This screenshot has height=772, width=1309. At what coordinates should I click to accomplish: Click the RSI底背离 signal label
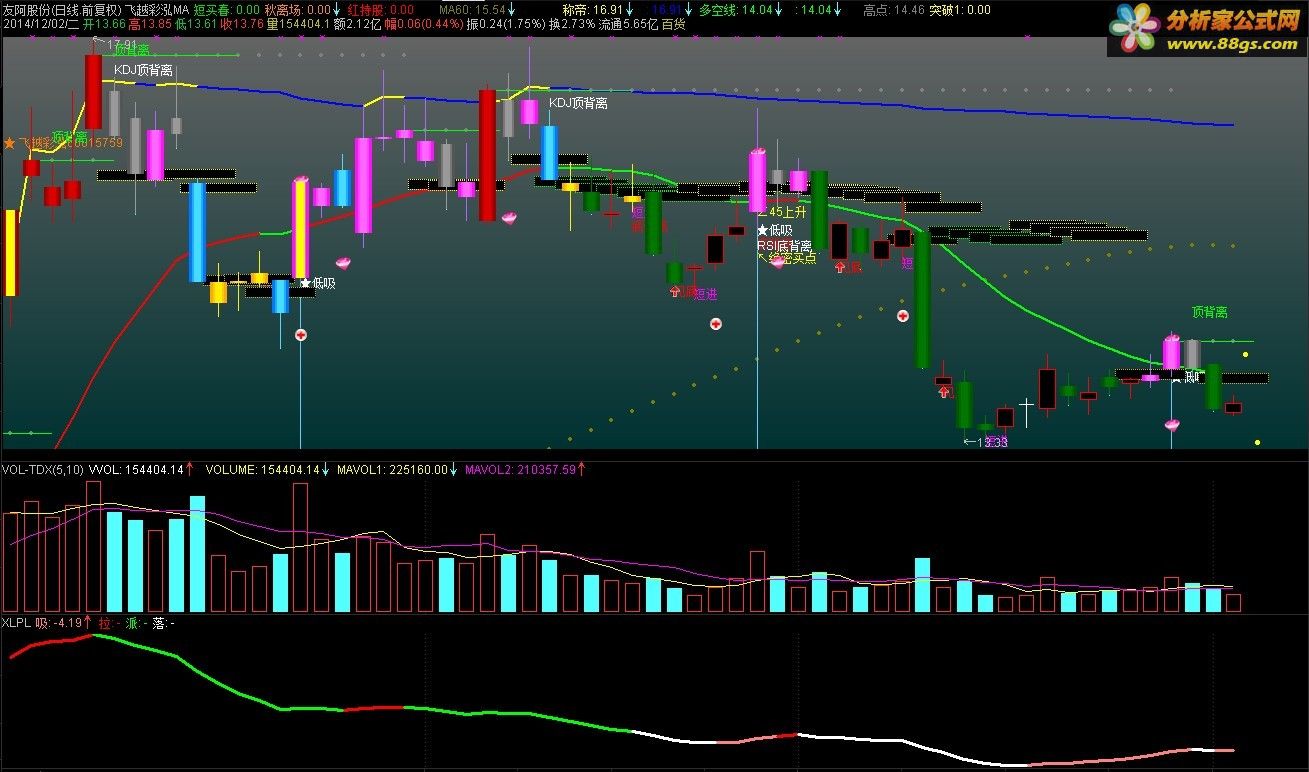784,245
